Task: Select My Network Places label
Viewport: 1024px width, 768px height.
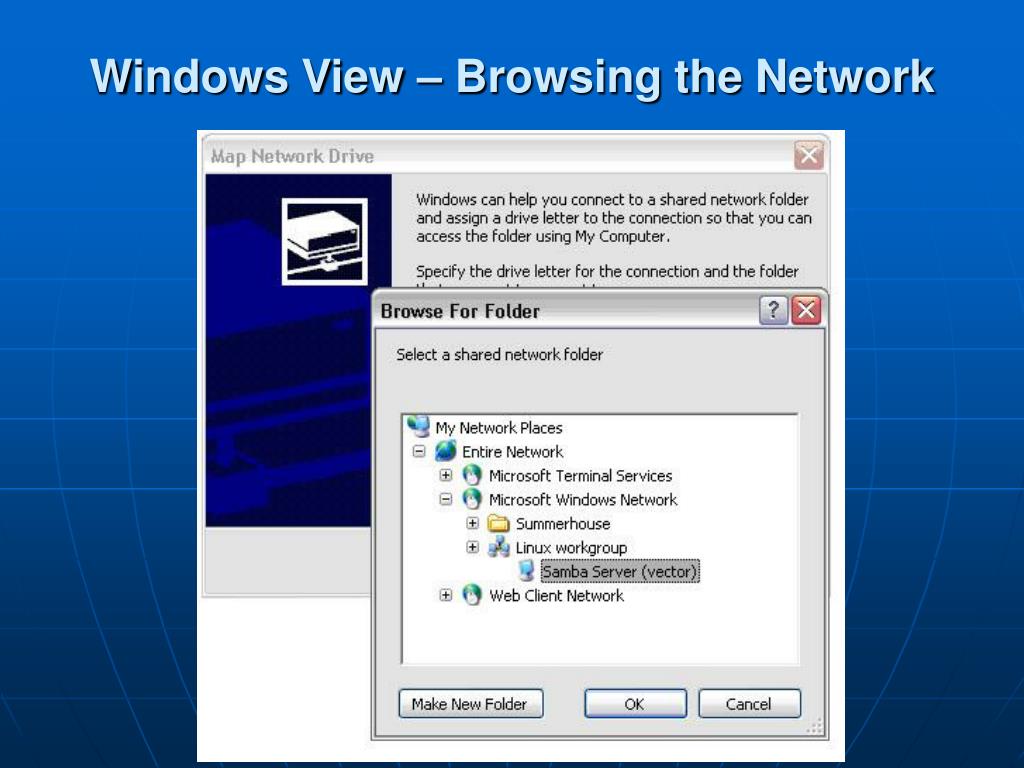Action: [499, 428]
